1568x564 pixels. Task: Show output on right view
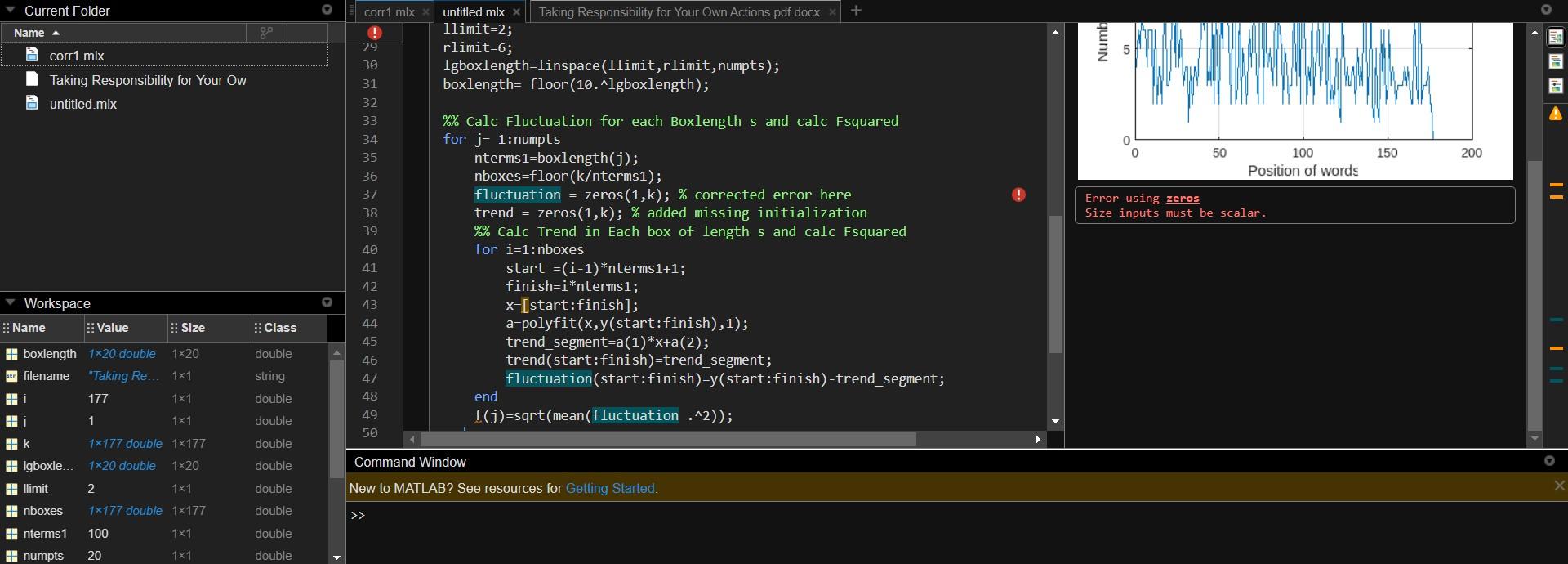(1556, 37)
